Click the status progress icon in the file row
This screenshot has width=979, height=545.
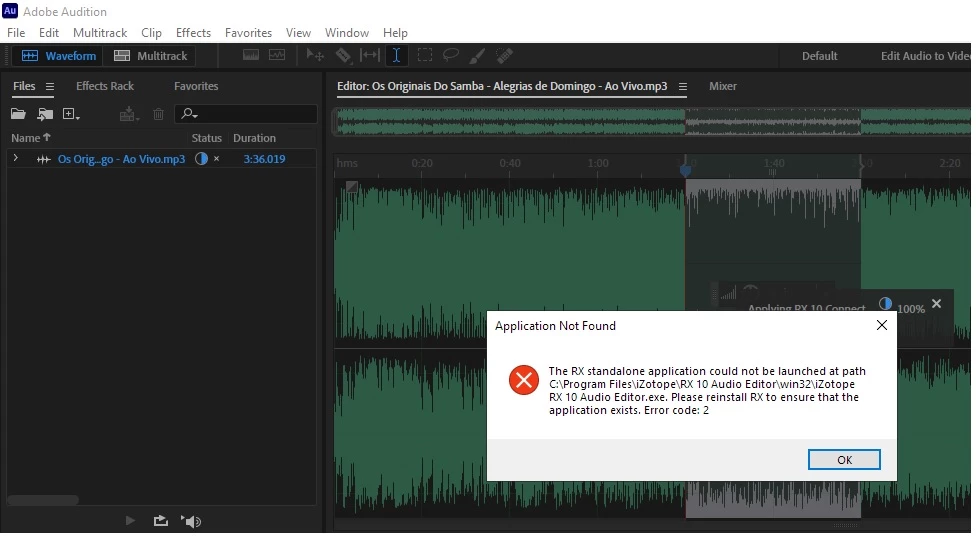pos(201,159)
